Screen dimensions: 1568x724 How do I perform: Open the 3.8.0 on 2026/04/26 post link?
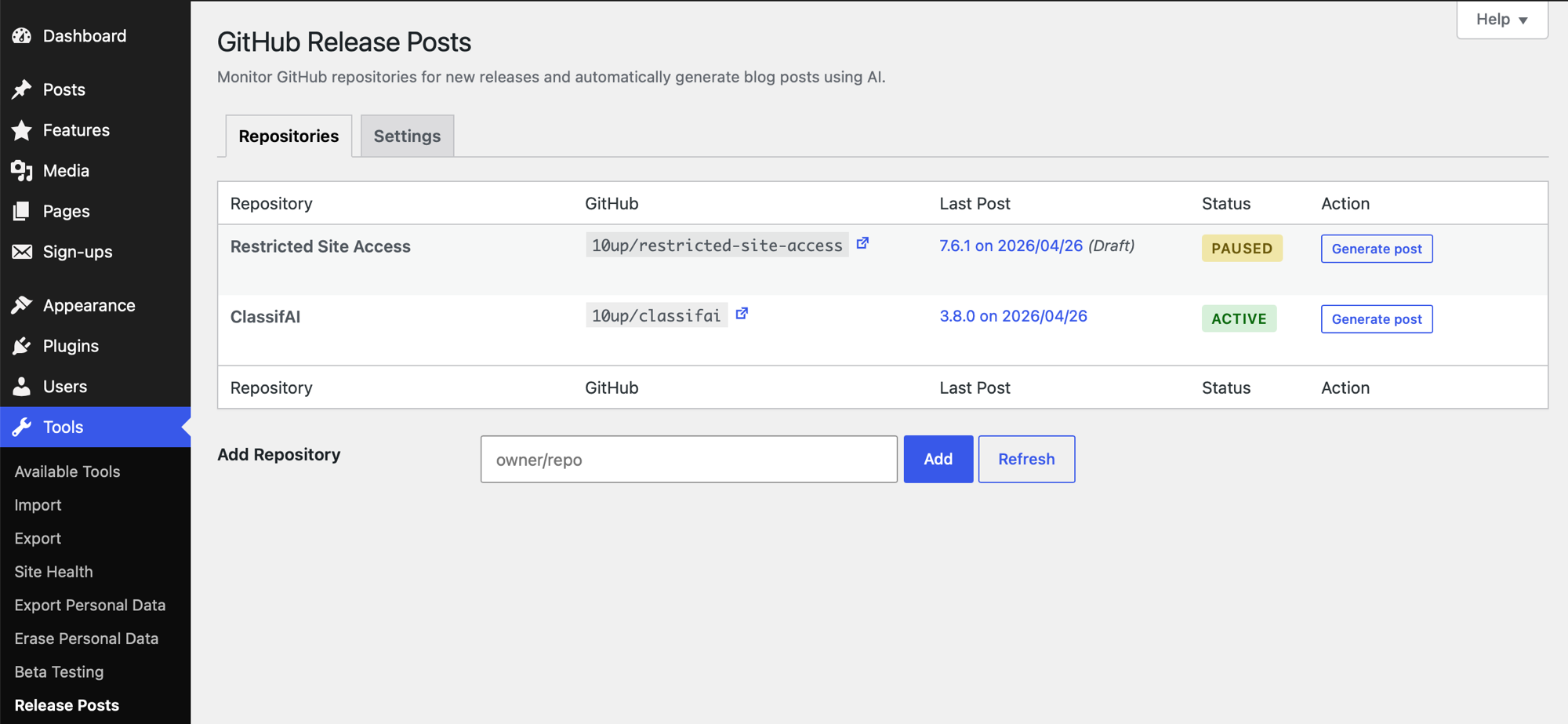pos(1014,316)
